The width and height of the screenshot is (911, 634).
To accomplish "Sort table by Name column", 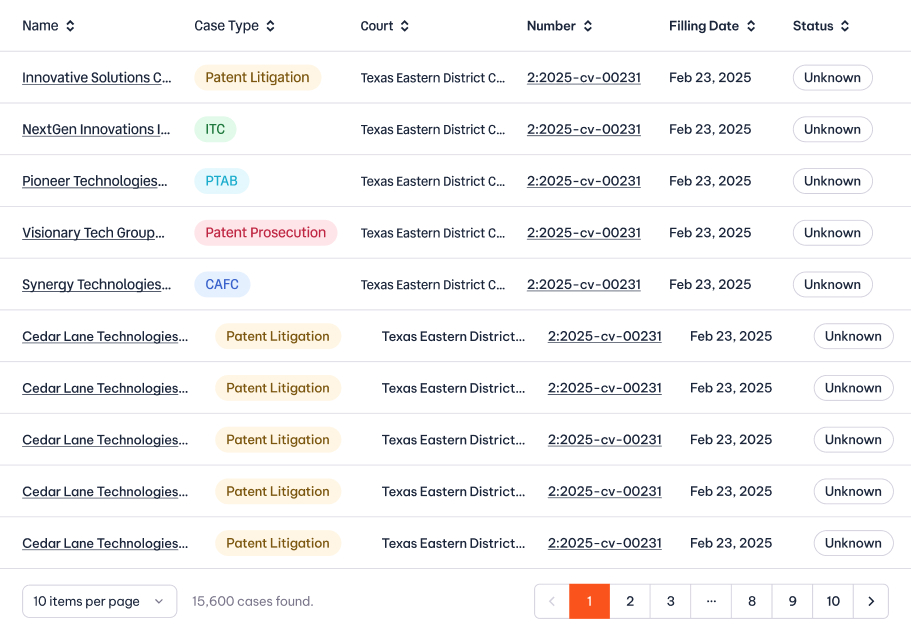I will click(70, 26).
